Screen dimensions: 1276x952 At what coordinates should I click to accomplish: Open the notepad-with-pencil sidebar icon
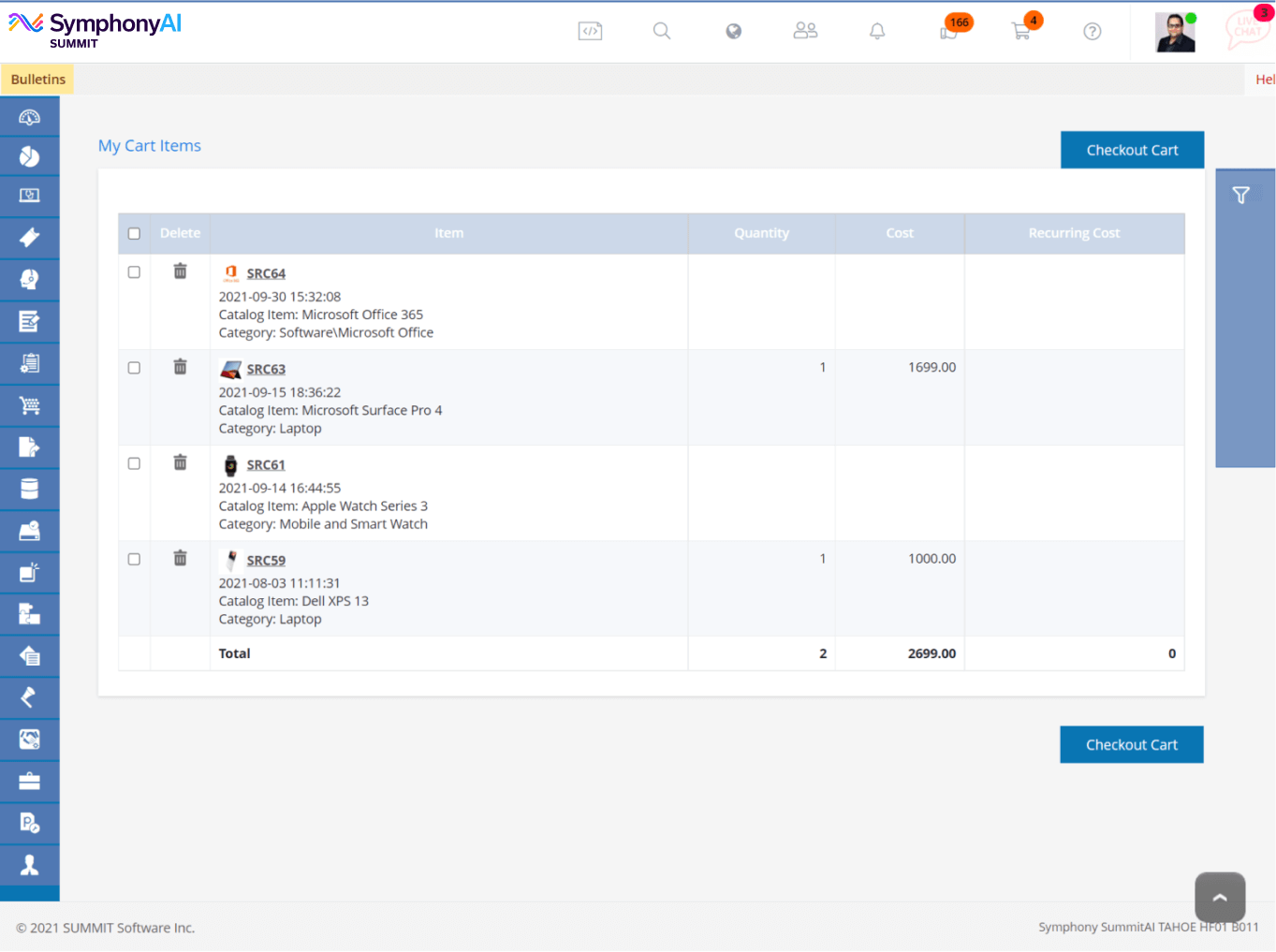point(29,321)
